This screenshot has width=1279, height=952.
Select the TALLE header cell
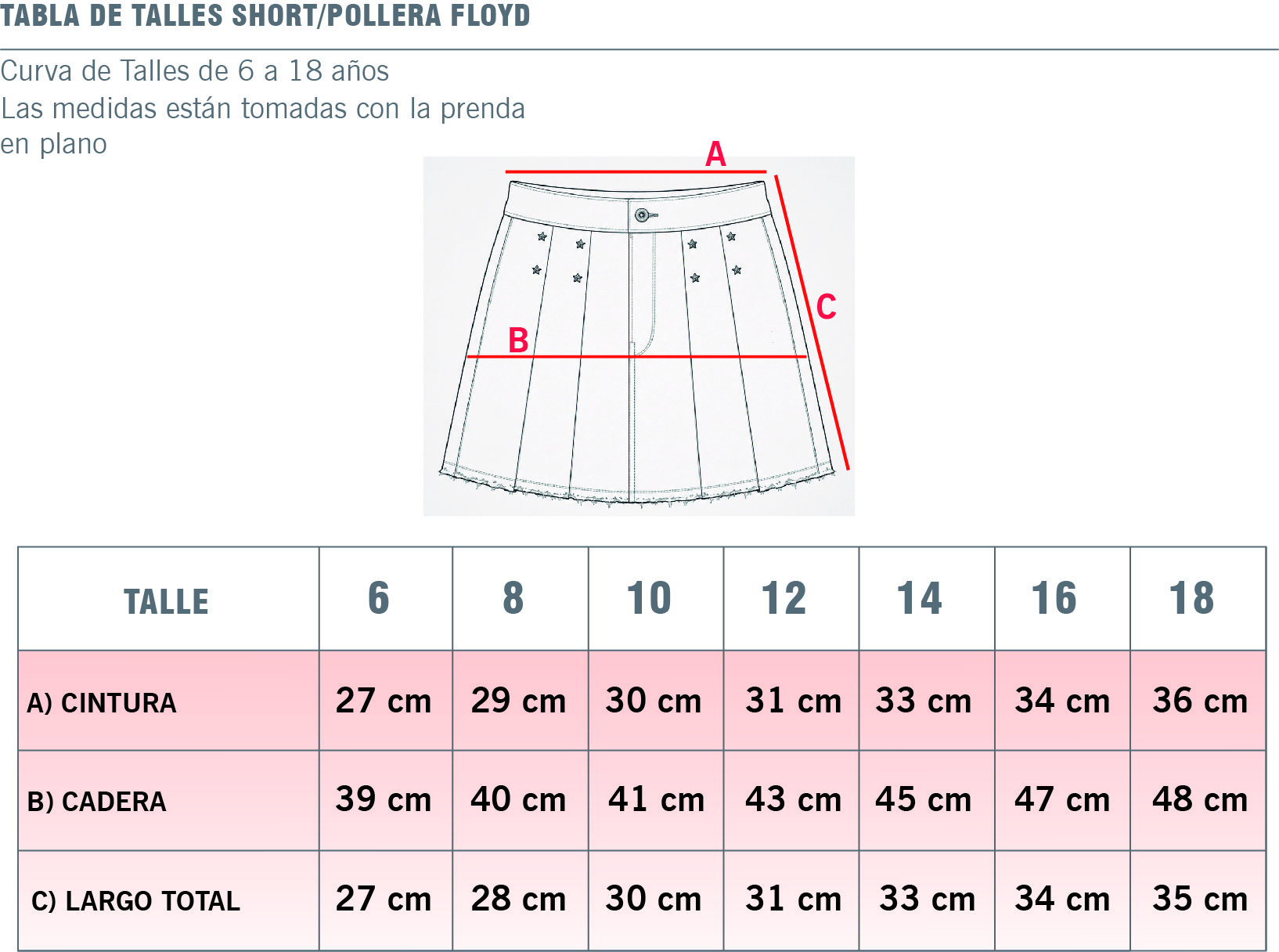168,599
